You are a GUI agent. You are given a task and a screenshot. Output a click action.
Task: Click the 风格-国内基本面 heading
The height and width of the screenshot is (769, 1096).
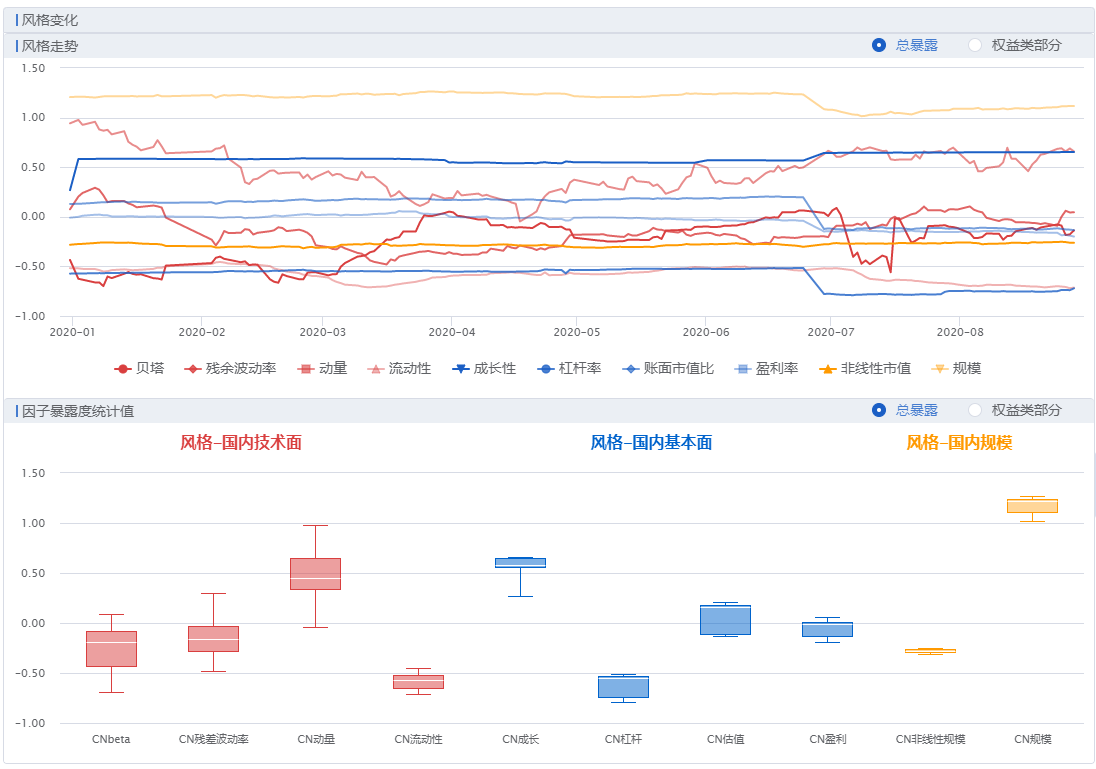point(651,443)
